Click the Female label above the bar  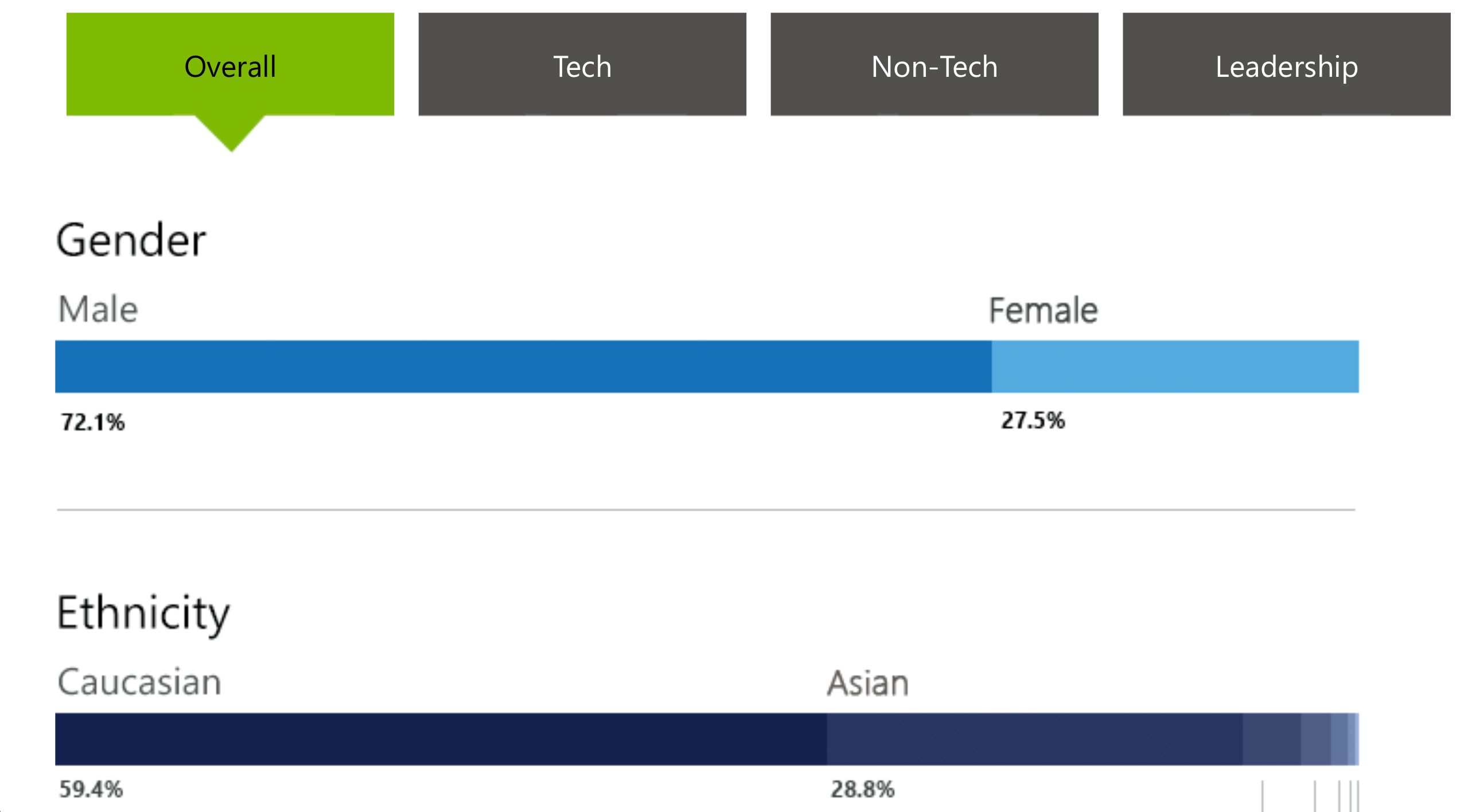coord(1043,311)
